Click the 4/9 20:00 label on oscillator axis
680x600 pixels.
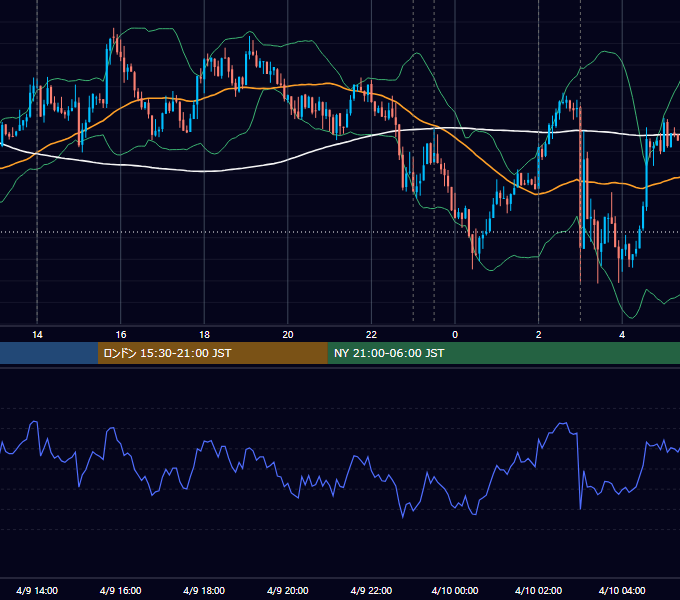pyautogui.click(x=288, y=590)
